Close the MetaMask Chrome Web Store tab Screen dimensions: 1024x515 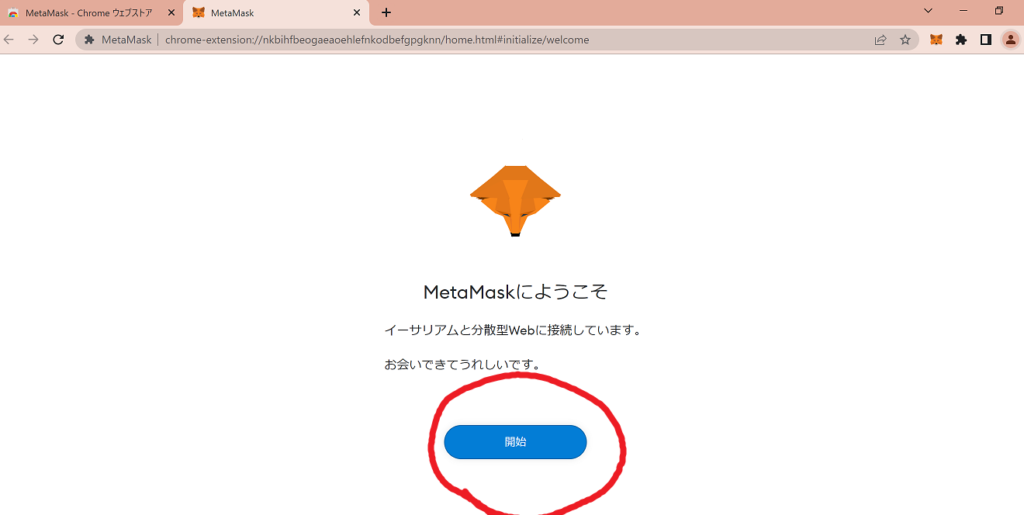click(171, 12)
